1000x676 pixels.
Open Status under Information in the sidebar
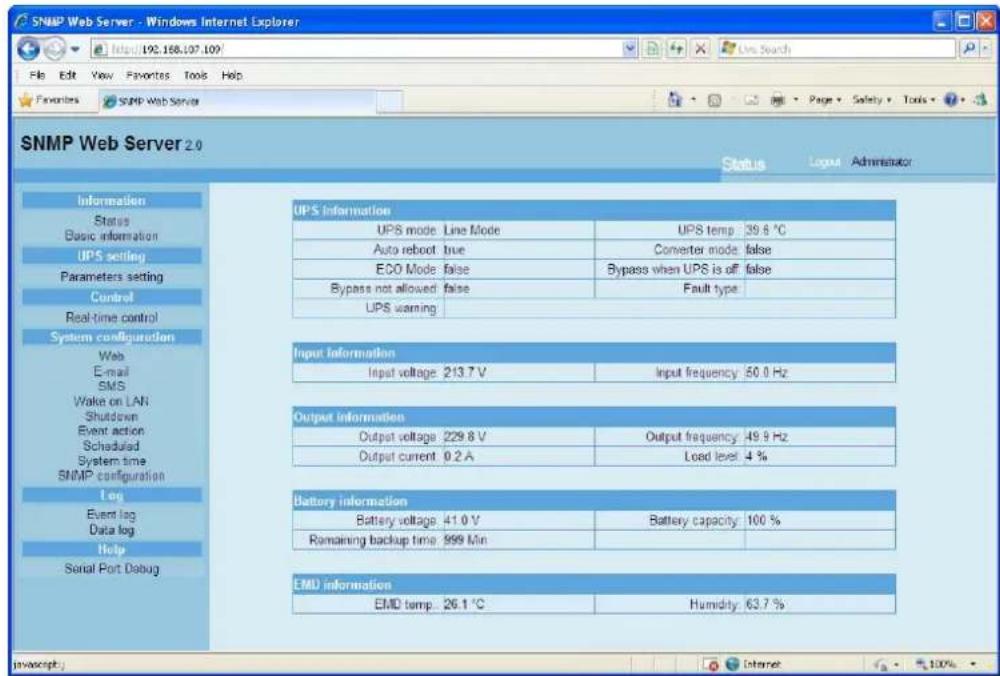pos(112,221)
